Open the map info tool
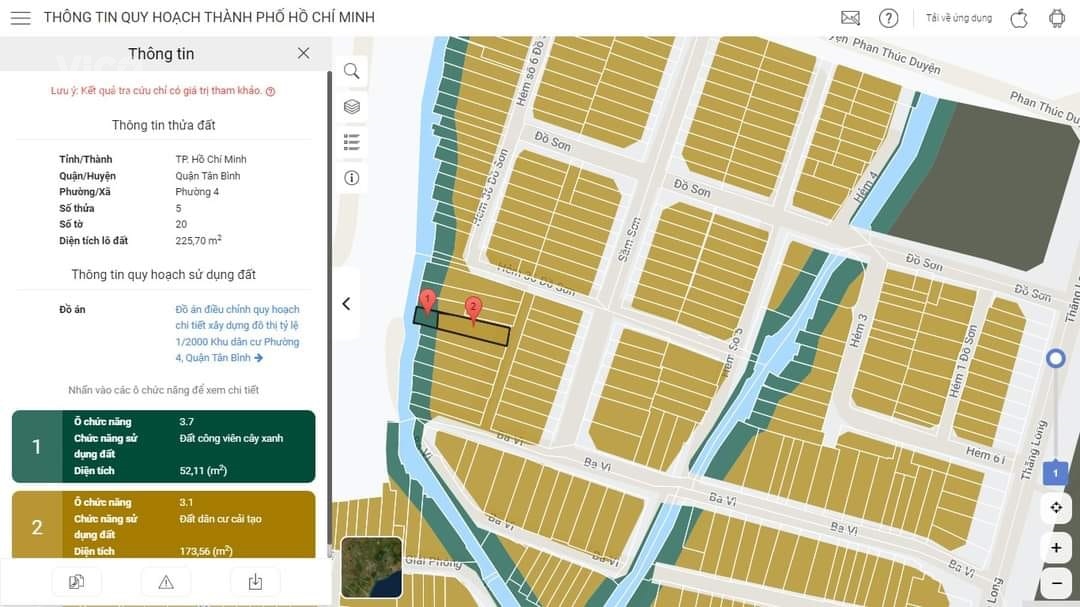The image size is (1080, 607). pos(352,178)
